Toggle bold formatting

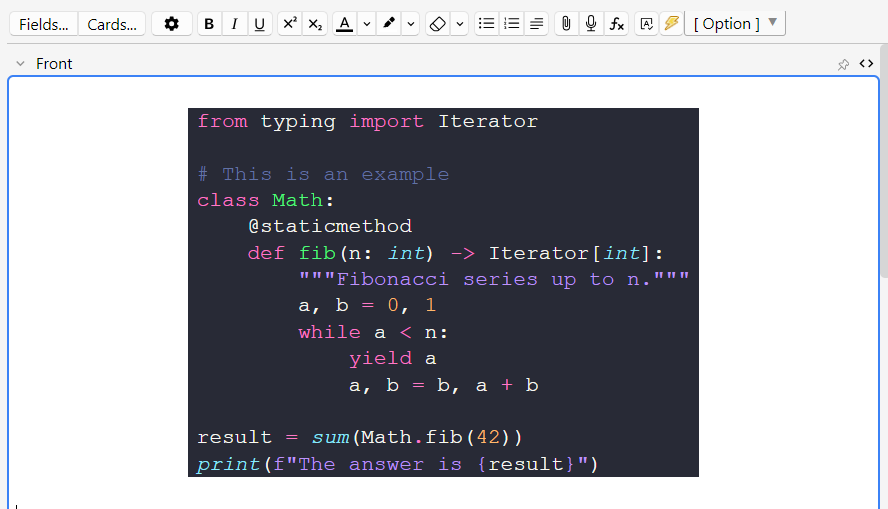[x=209, y=24]
